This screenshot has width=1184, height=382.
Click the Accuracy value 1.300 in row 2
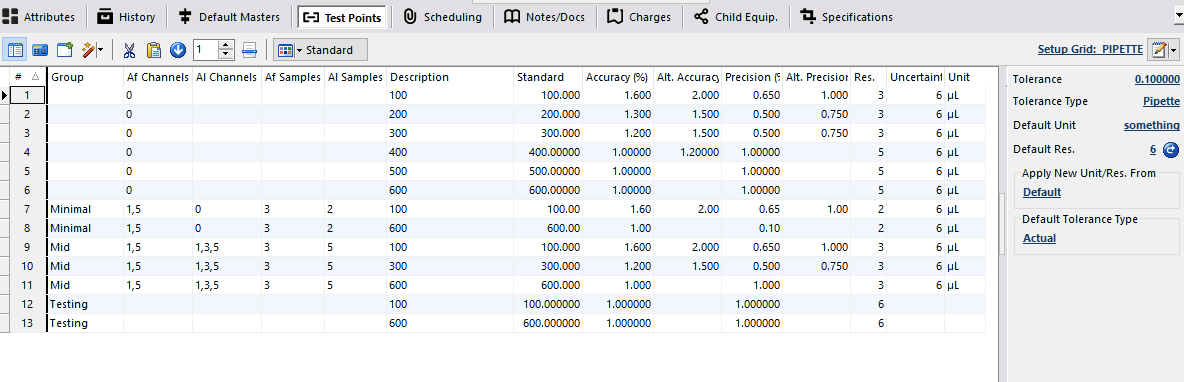tap(618, 115)
